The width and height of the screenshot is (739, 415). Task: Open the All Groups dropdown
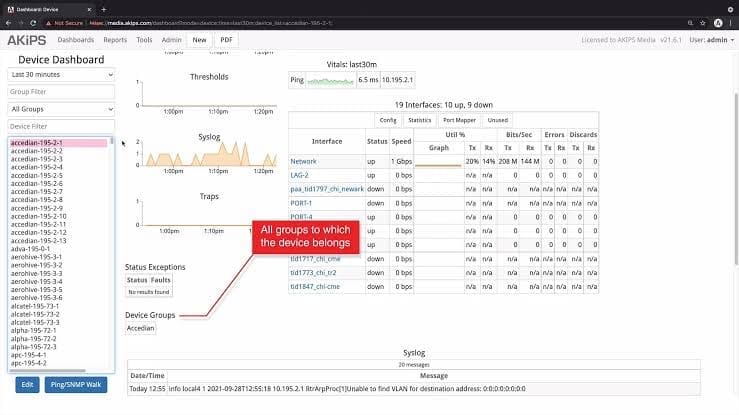(x=61, y=108)
